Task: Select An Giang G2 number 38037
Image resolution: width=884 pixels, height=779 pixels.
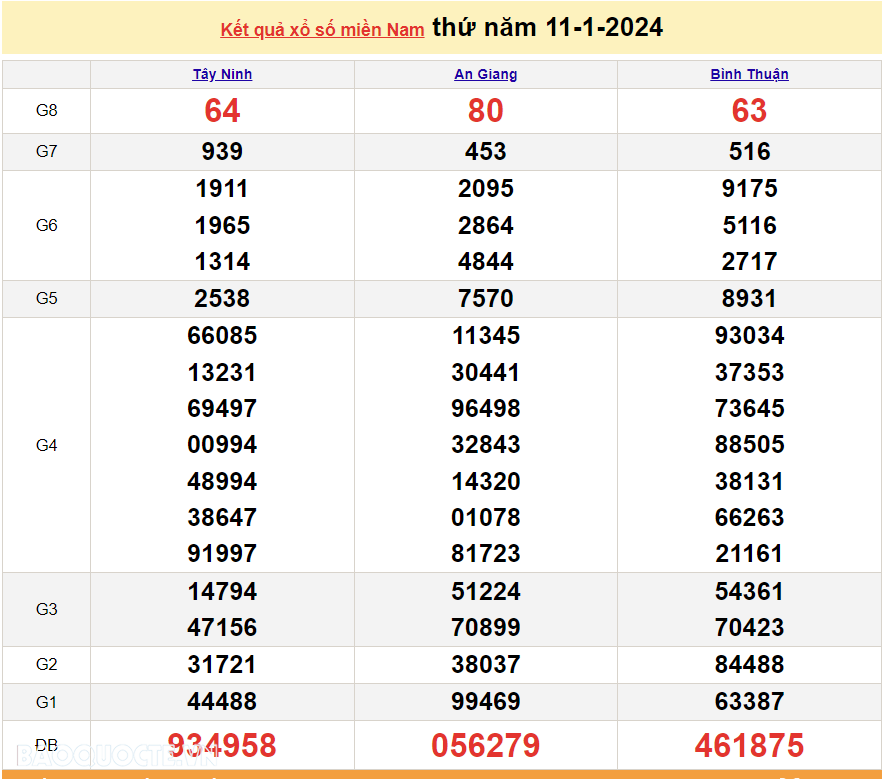Action: (485, 665)
